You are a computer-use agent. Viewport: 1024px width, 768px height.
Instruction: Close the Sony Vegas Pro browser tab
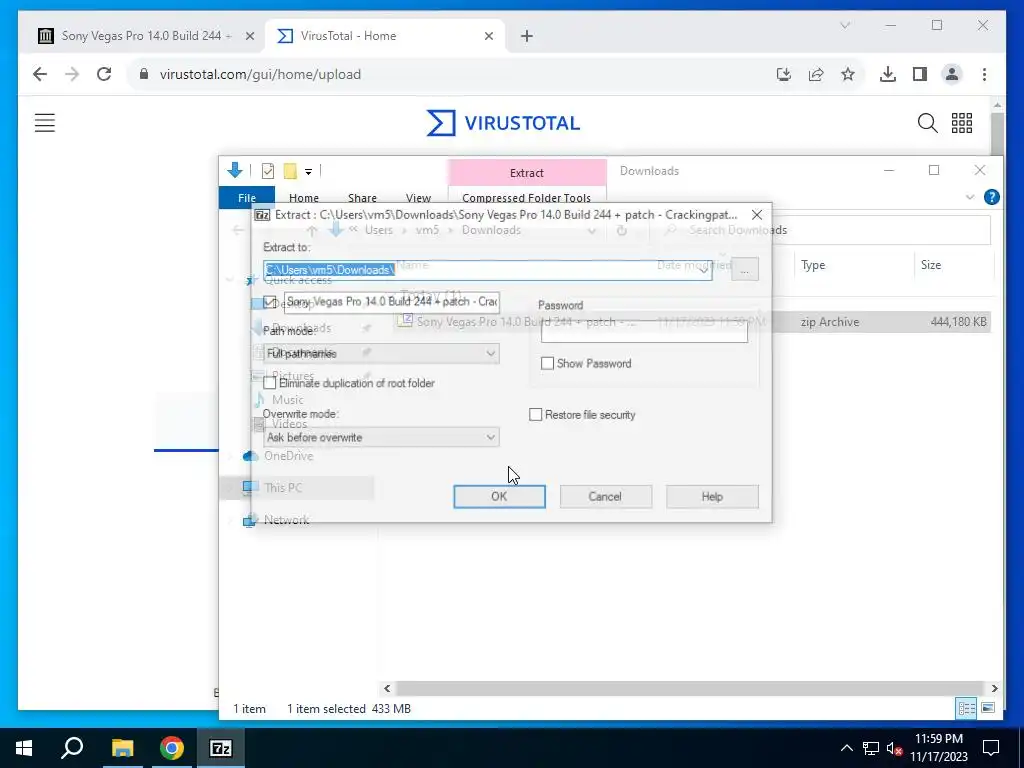249,36
